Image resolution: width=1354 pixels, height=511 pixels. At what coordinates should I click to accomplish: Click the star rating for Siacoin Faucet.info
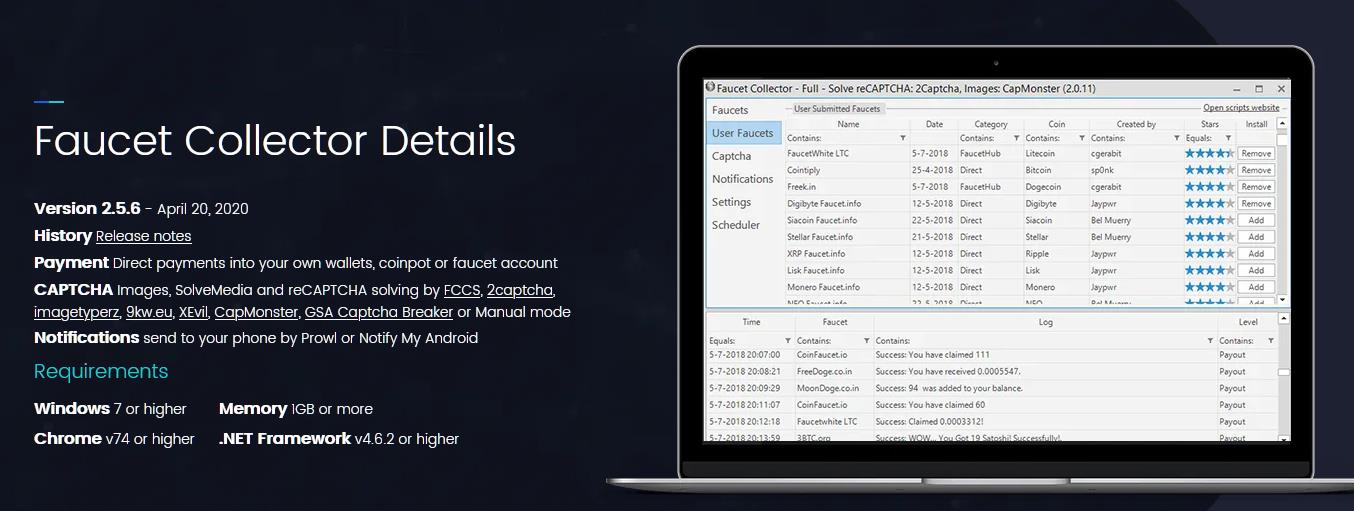coord(1209,221)
